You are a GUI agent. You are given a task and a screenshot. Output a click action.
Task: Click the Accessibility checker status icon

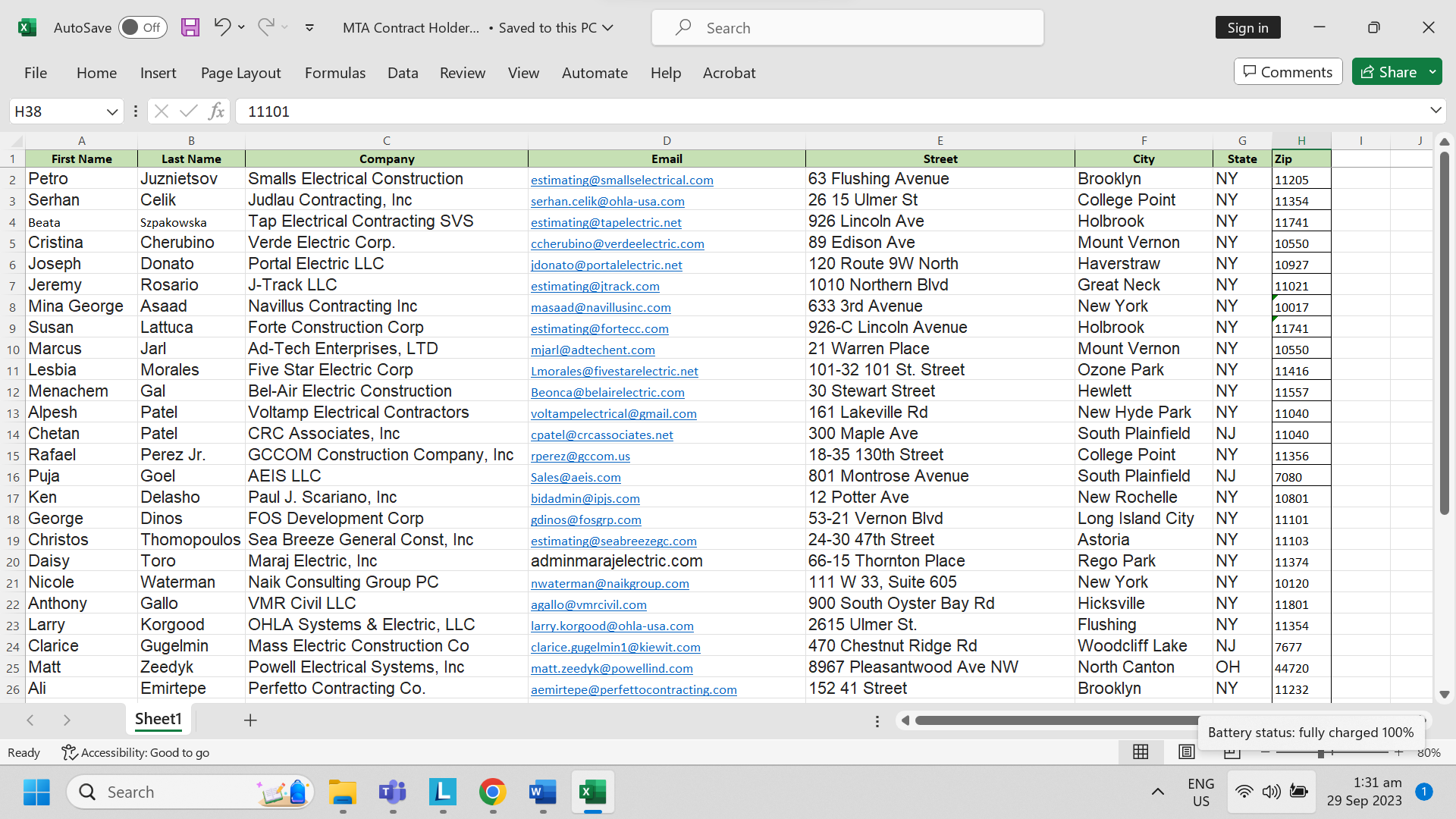click(69, 752)
